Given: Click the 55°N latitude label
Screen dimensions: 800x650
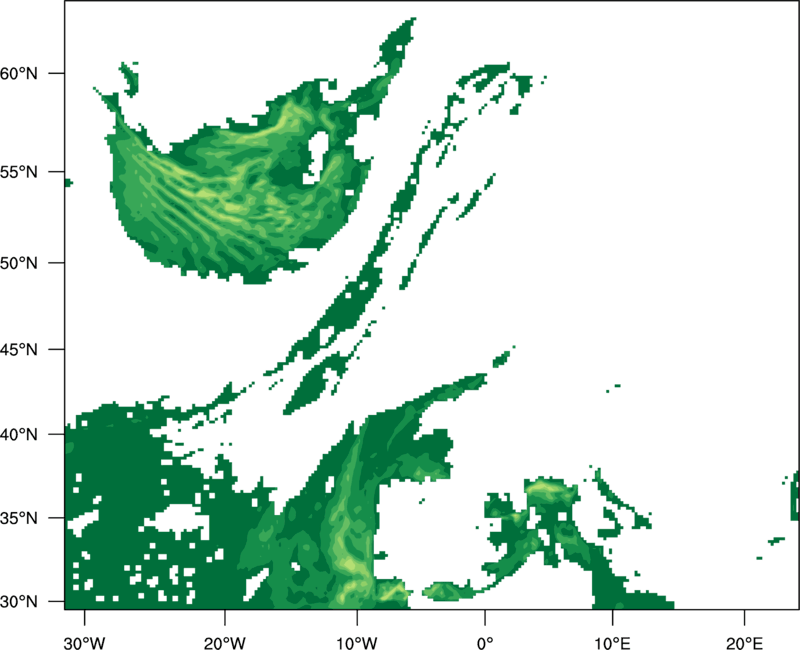Looking at the screenshot, I should (19, 172).
